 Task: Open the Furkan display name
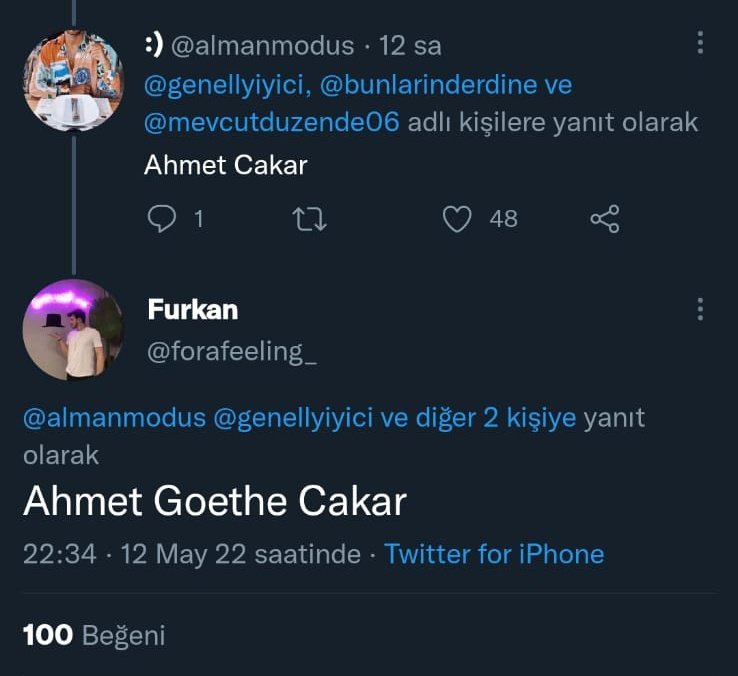tap(193, 309)
